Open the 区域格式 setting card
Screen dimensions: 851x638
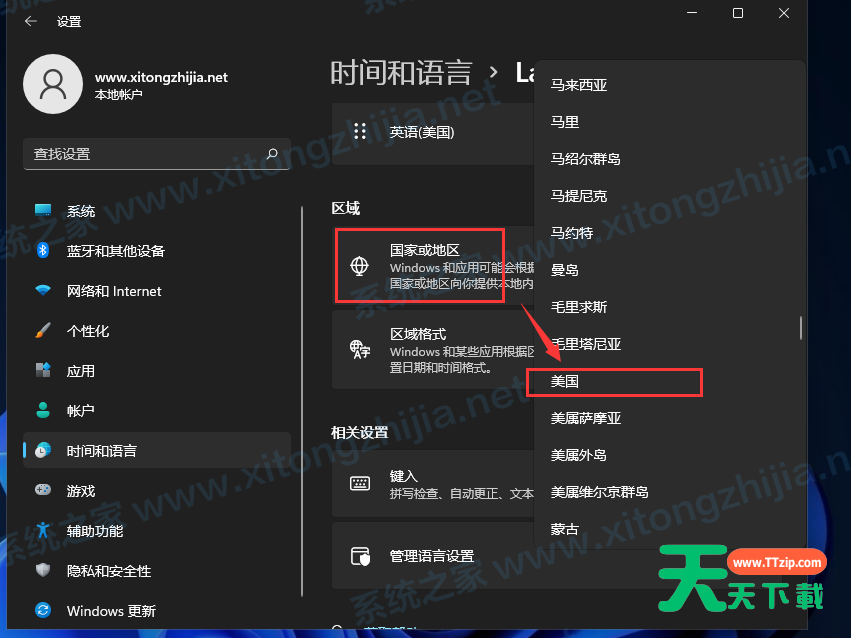(x=433, y=350)
